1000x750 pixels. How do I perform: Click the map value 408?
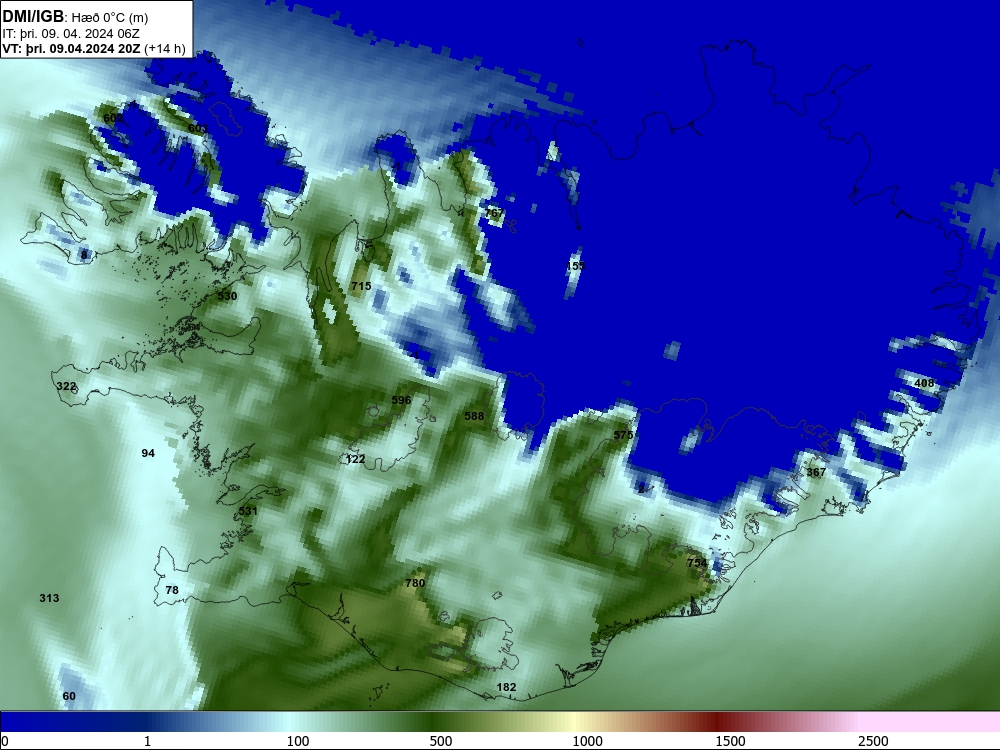924,383
